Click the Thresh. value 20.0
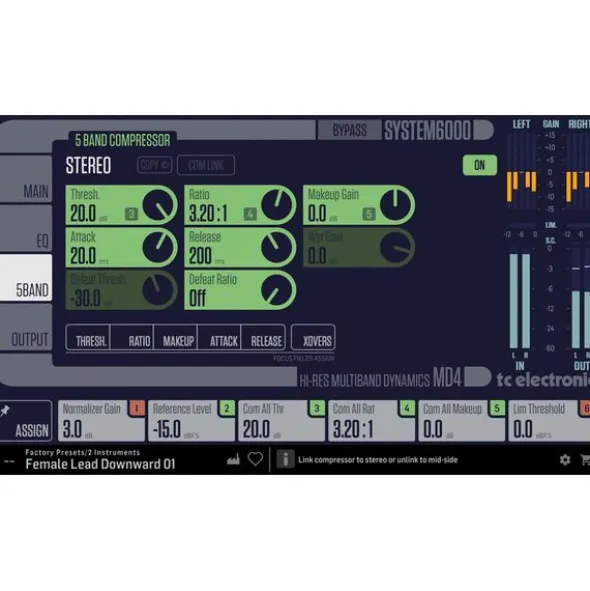 83,214
